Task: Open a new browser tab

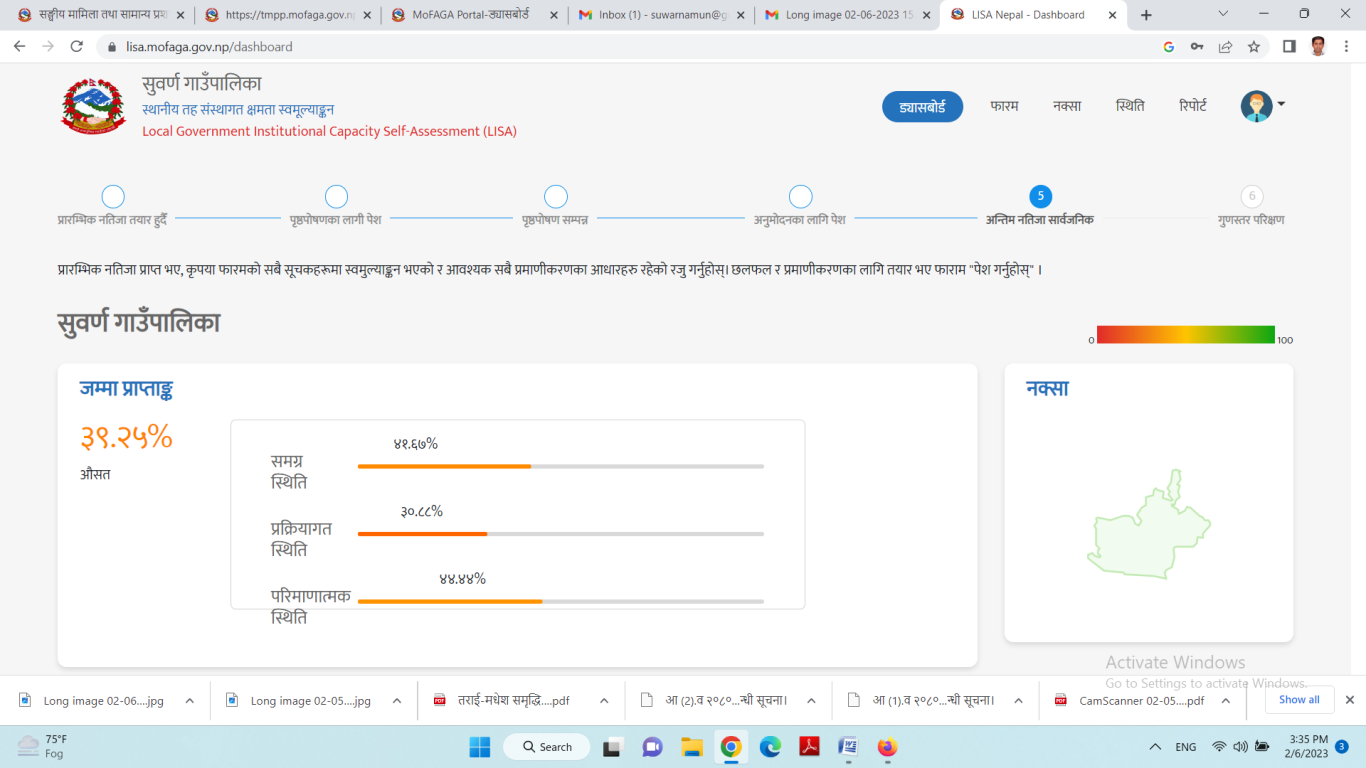Action: coord(1146,15)
